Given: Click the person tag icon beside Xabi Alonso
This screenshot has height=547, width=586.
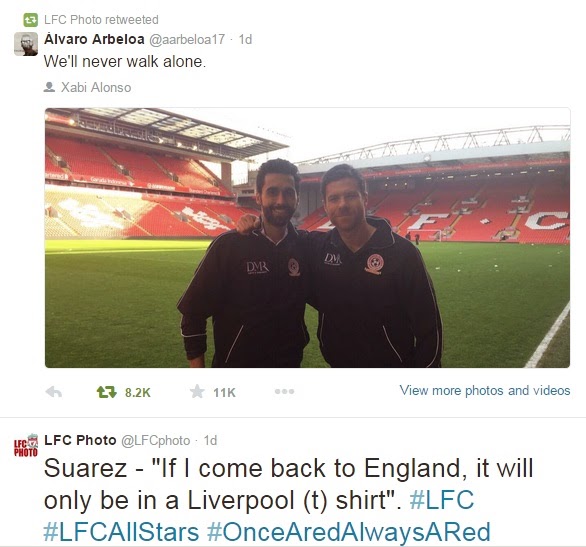Looking at the screenshot, I should point(49,87).
